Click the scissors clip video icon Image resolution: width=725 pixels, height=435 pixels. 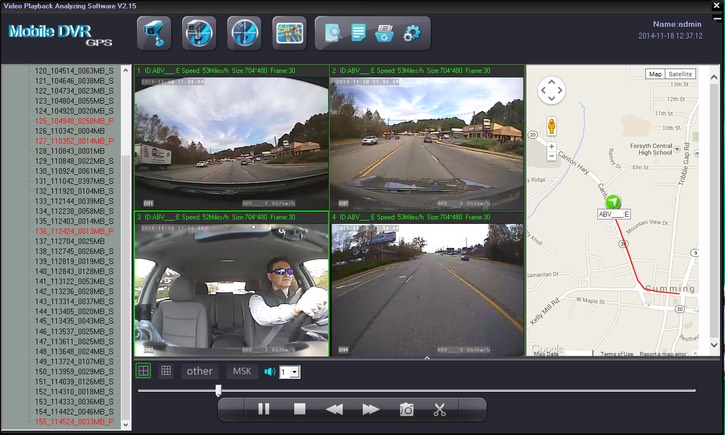click(439, 409)
